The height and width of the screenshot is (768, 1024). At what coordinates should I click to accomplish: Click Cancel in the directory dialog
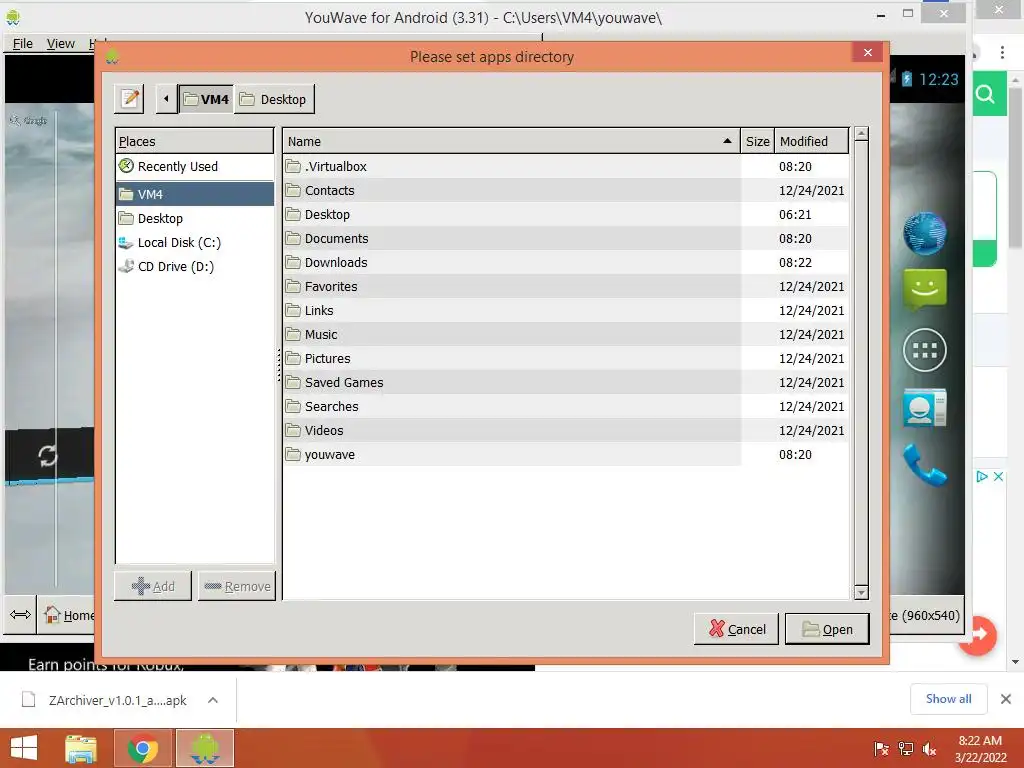point(737,629)
